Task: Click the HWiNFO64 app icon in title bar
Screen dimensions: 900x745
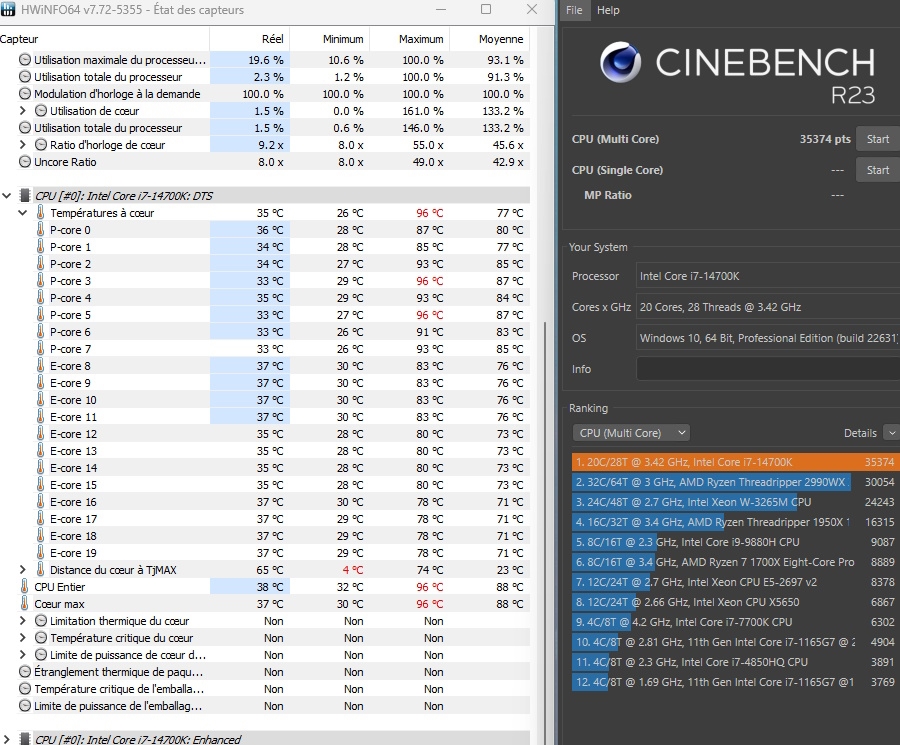Action: 8,9
